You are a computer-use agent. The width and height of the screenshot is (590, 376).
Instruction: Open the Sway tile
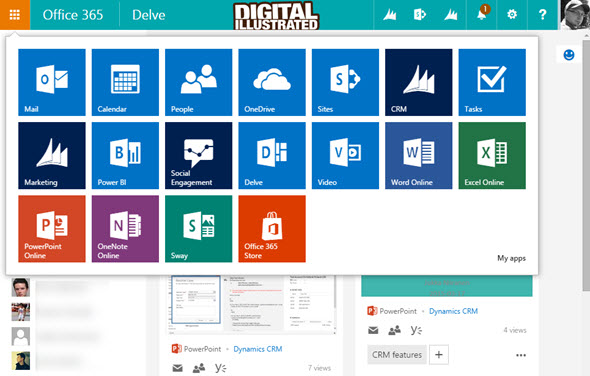click(199, 229)
